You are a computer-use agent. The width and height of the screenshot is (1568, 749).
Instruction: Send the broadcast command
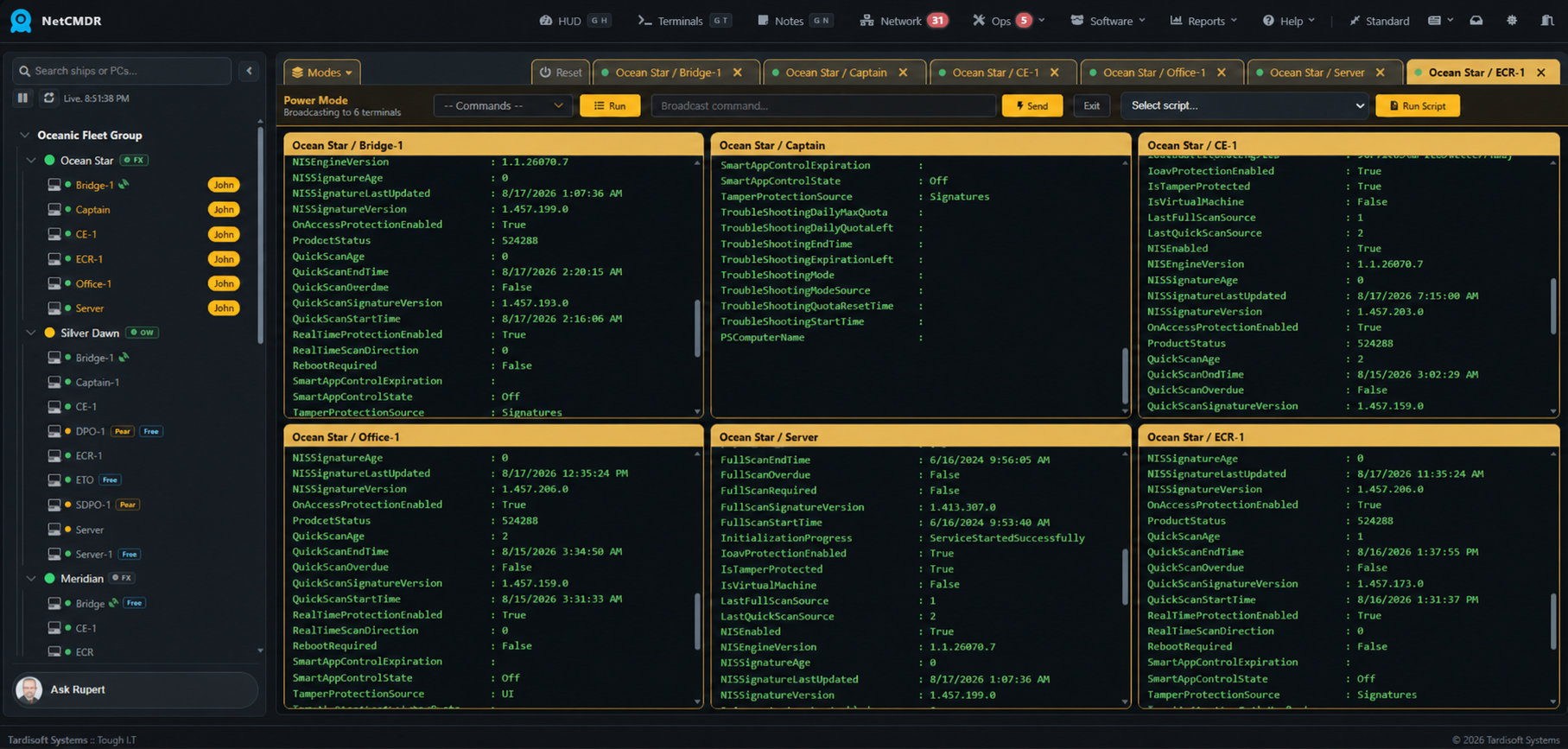(x=1032, y=105)
